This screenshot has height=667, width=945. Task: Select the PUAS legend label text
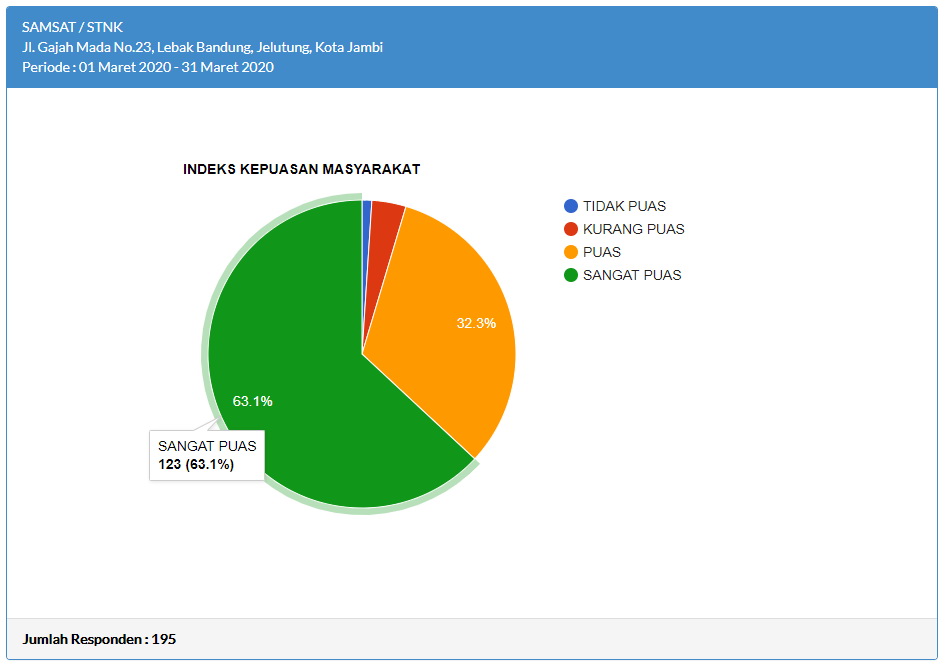(x=601, y=252)
